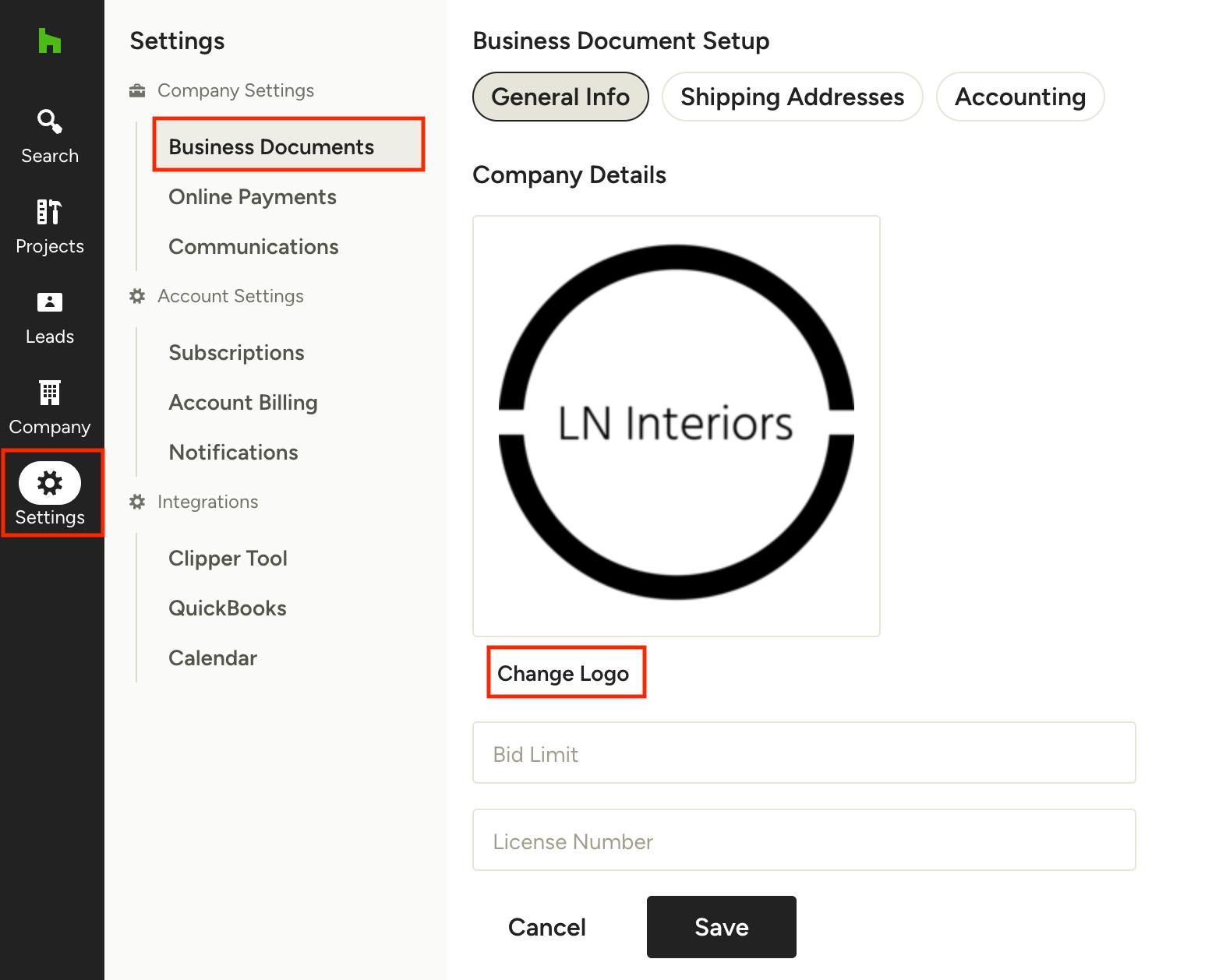Open the Search tool
This screenshot has height=980, width=1219.
coord(50,134)
